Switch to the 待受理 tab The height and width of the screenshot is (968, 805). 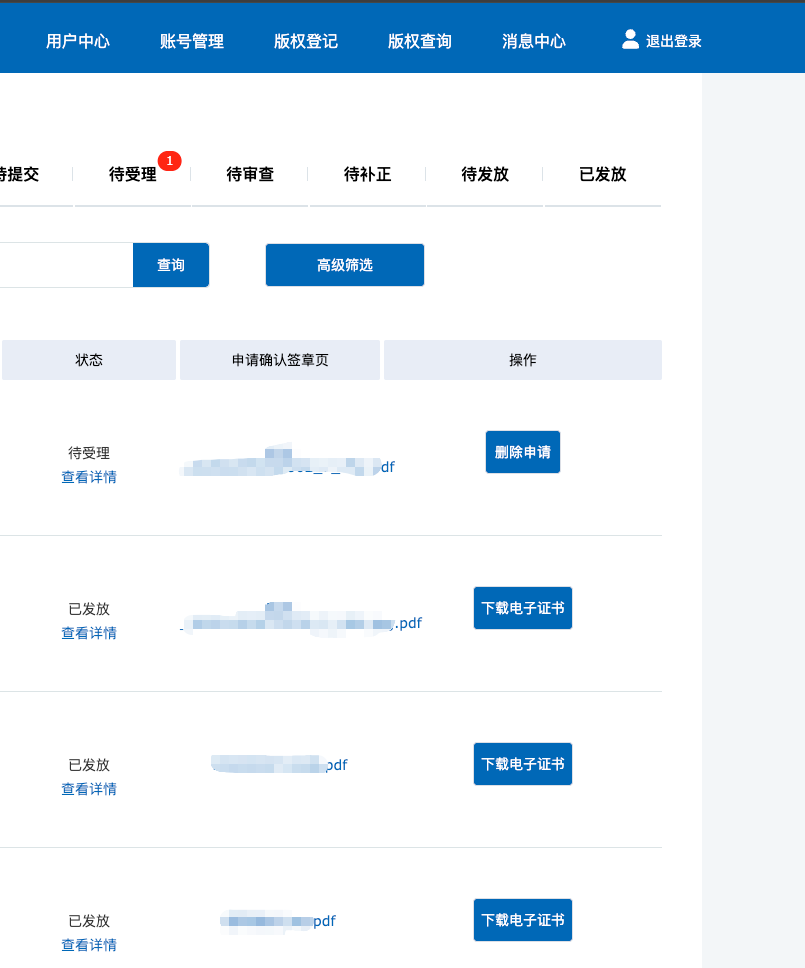point(133,174)
